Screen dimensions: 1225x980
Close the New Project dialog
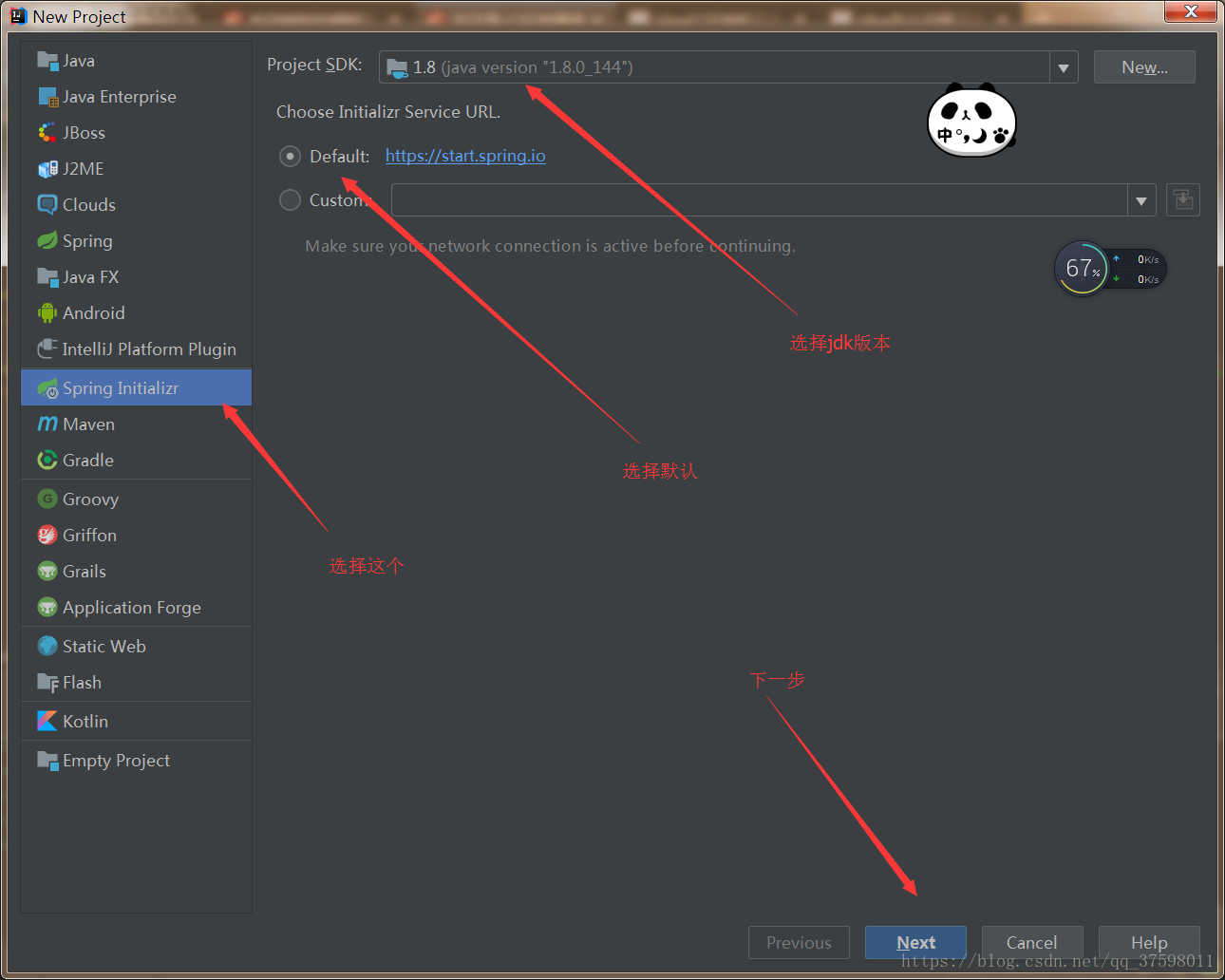point(1191,11)
